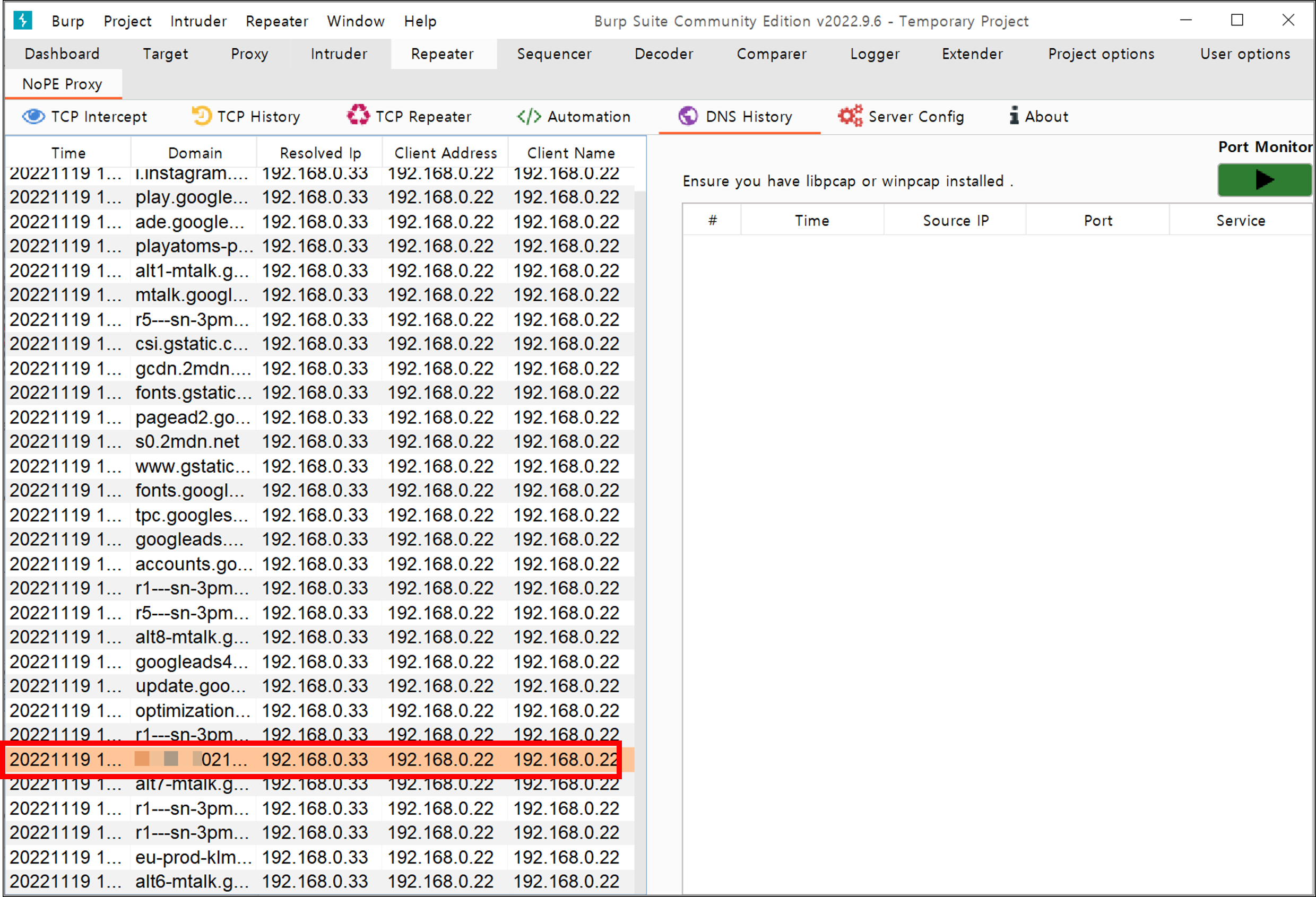Screen dimensions: 1316x897
Task: Open the Project options tab
Action: click(1100, 54)
